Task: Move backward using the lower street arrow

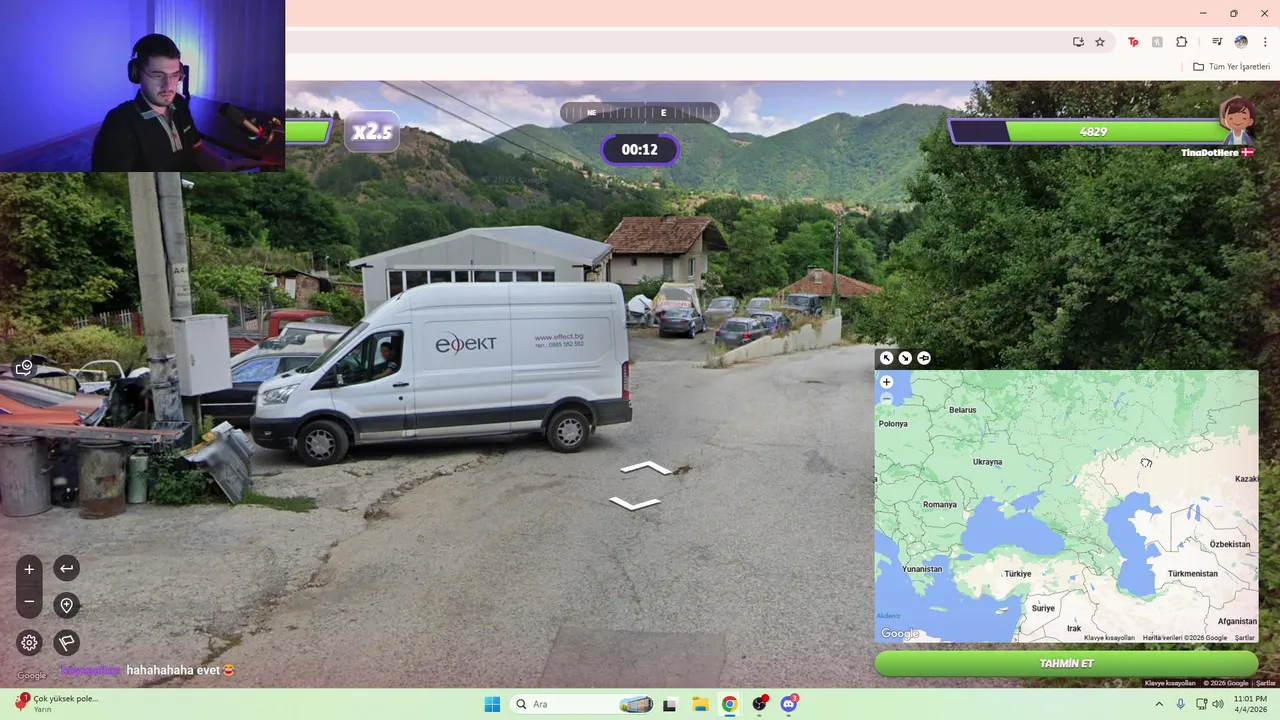Action: coord(635,503)
